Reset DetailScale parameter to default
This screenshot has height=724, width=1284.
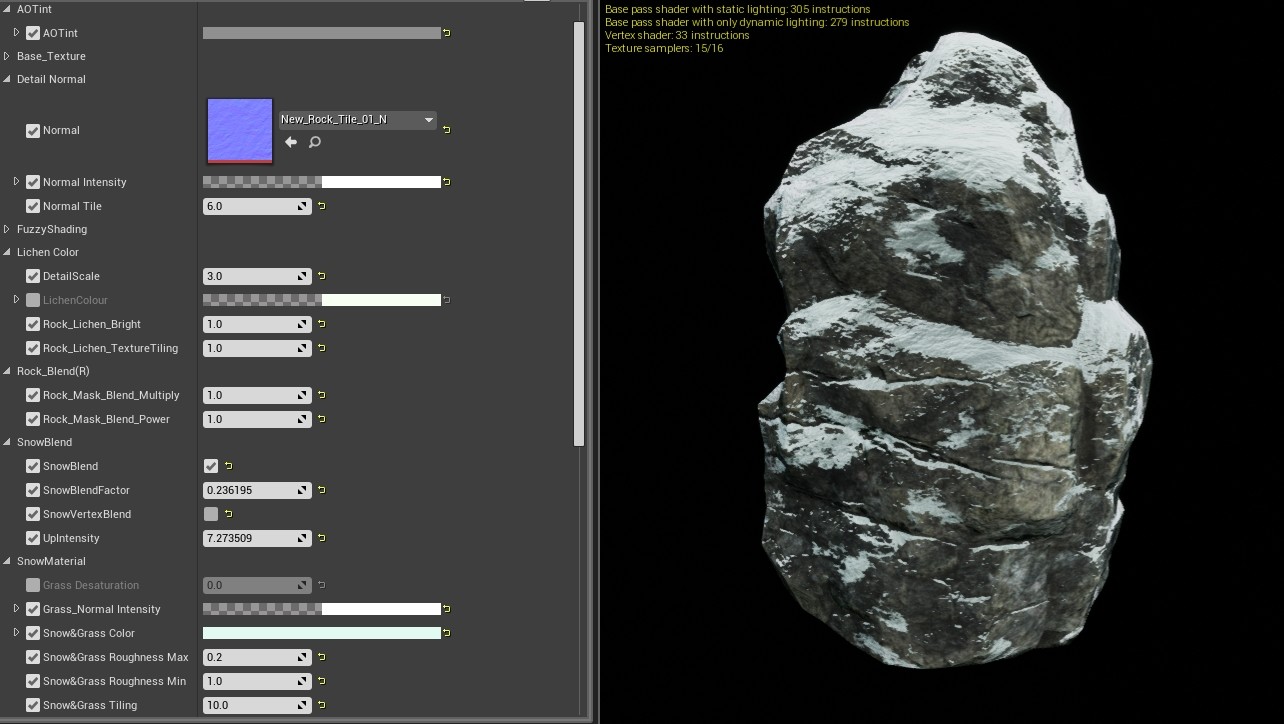(321, 276)
